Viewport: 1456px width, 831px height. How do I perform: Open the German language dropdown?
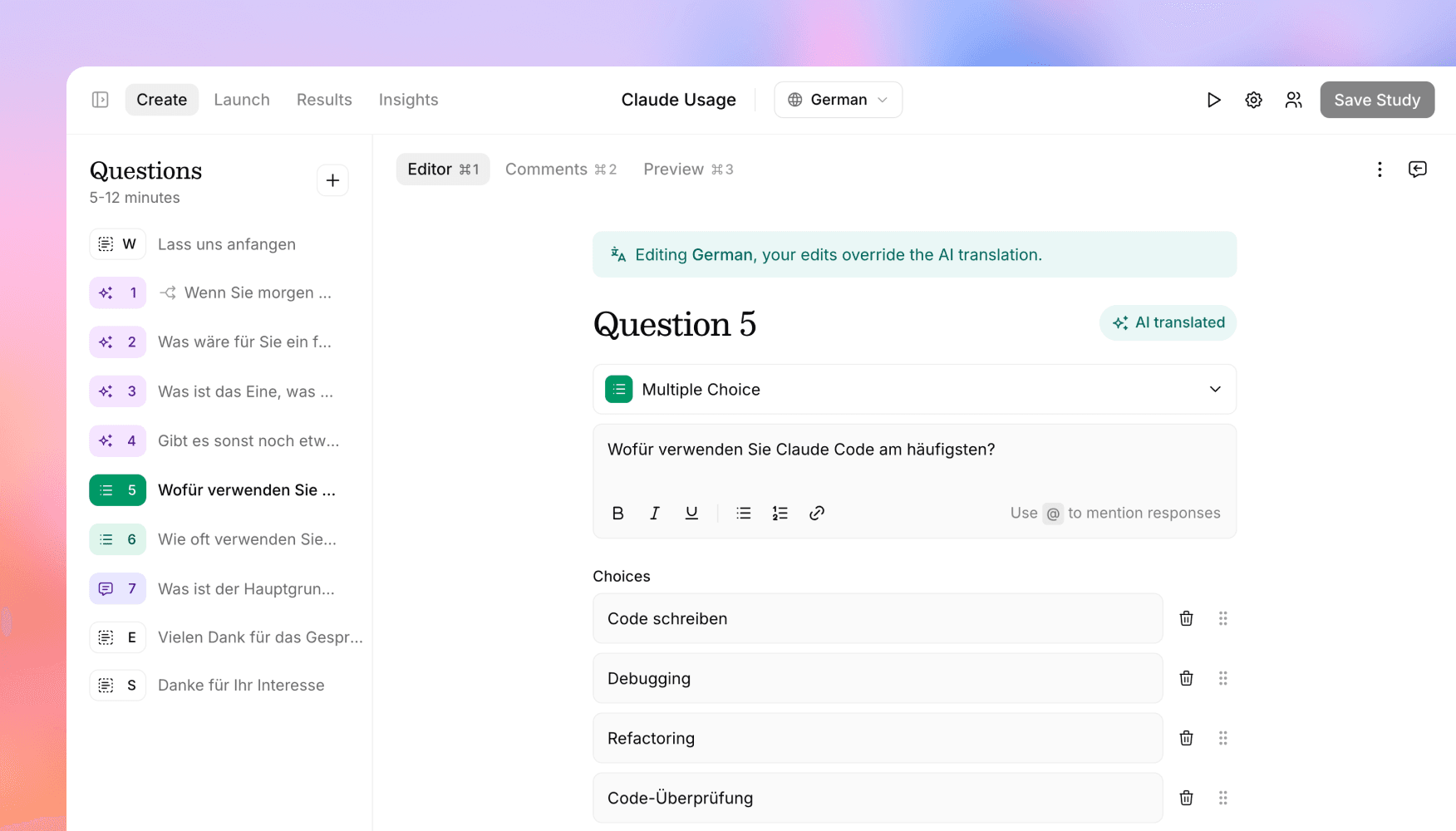tap(838, 100)
